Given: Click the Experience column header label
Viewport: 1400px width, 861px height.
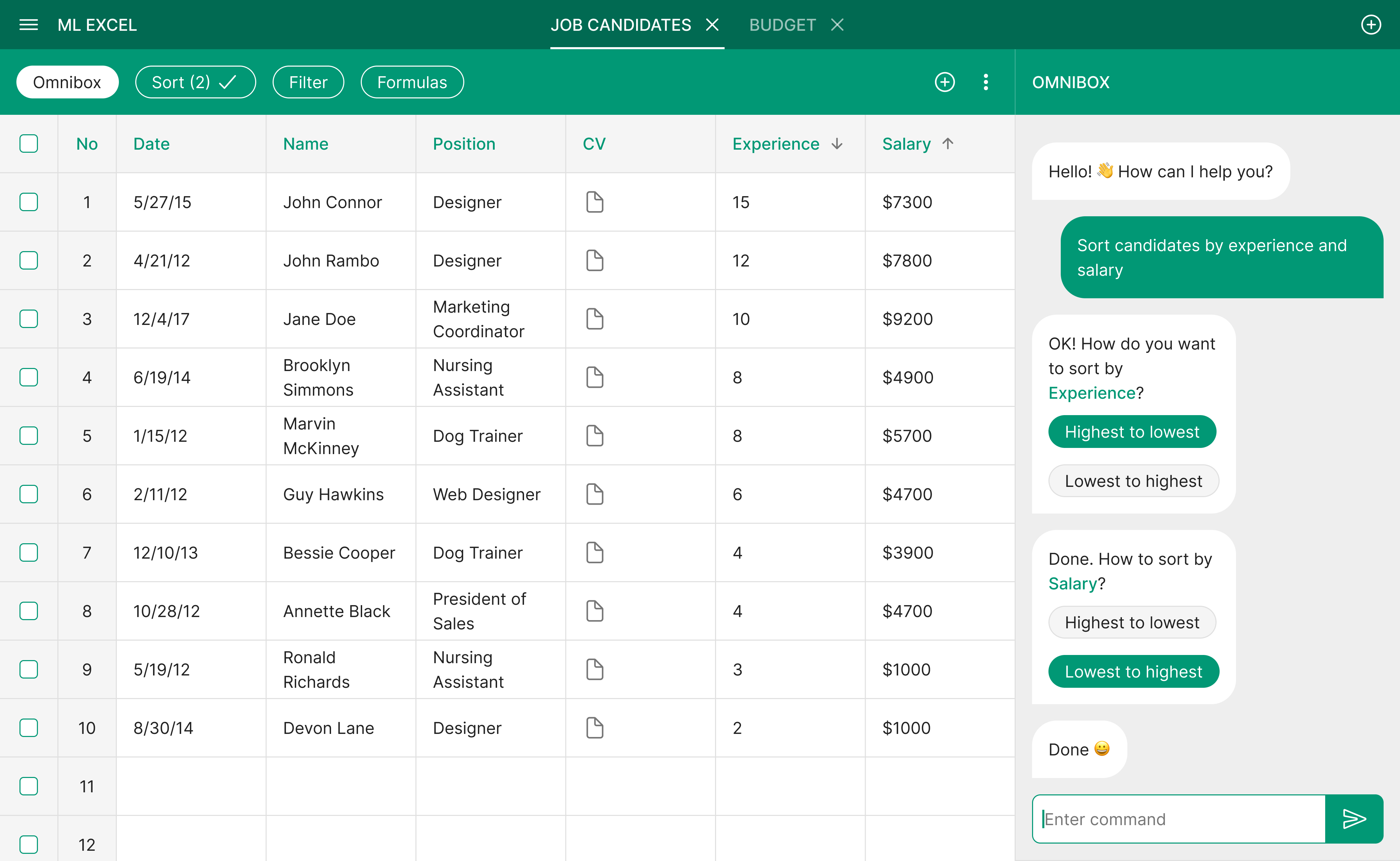Looking at the screenshot, I should [x=776, y=143].
